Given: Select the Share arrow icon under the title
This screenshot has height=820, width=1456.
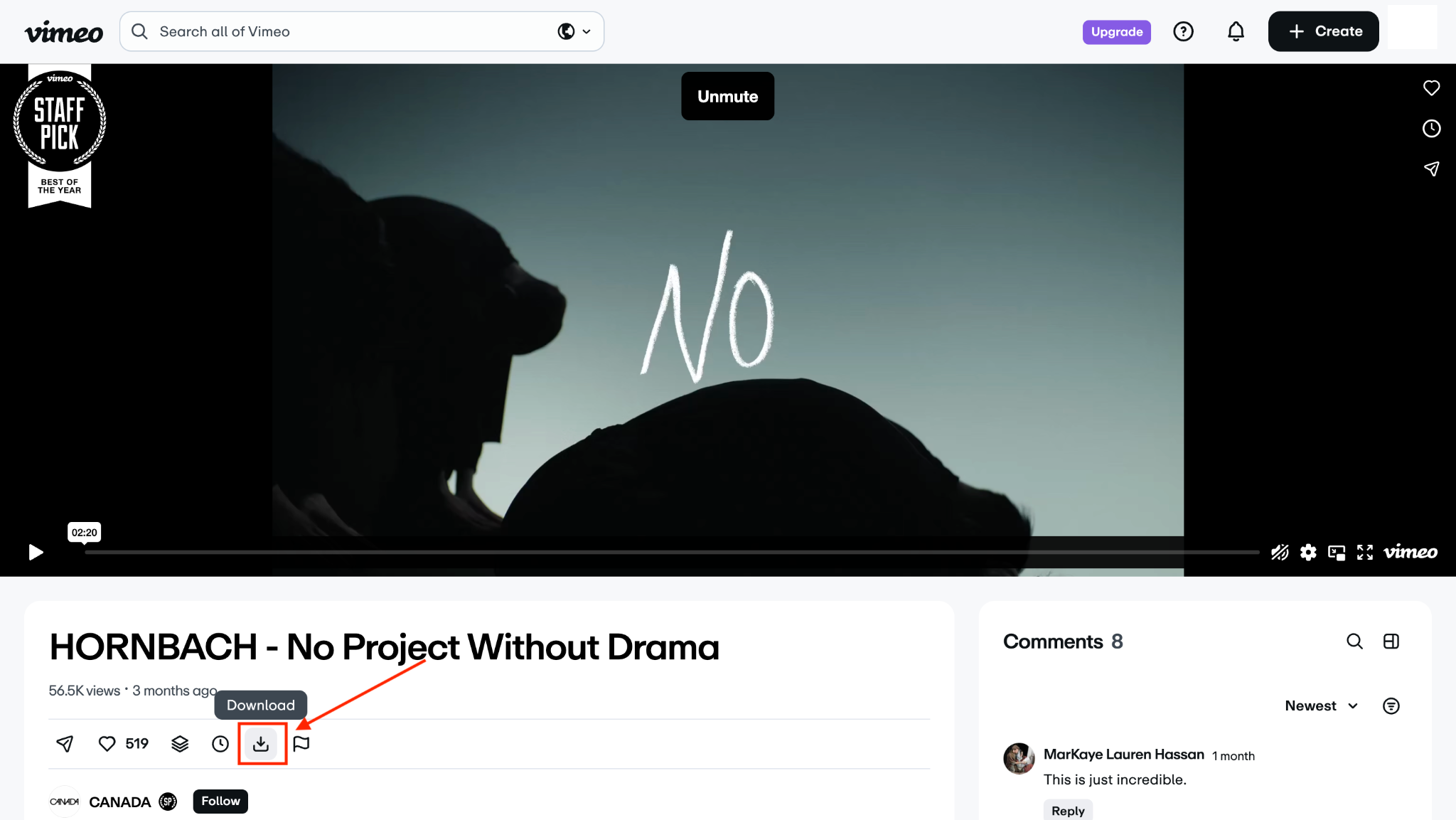Looking at the screenshot, I should [64, 743].
